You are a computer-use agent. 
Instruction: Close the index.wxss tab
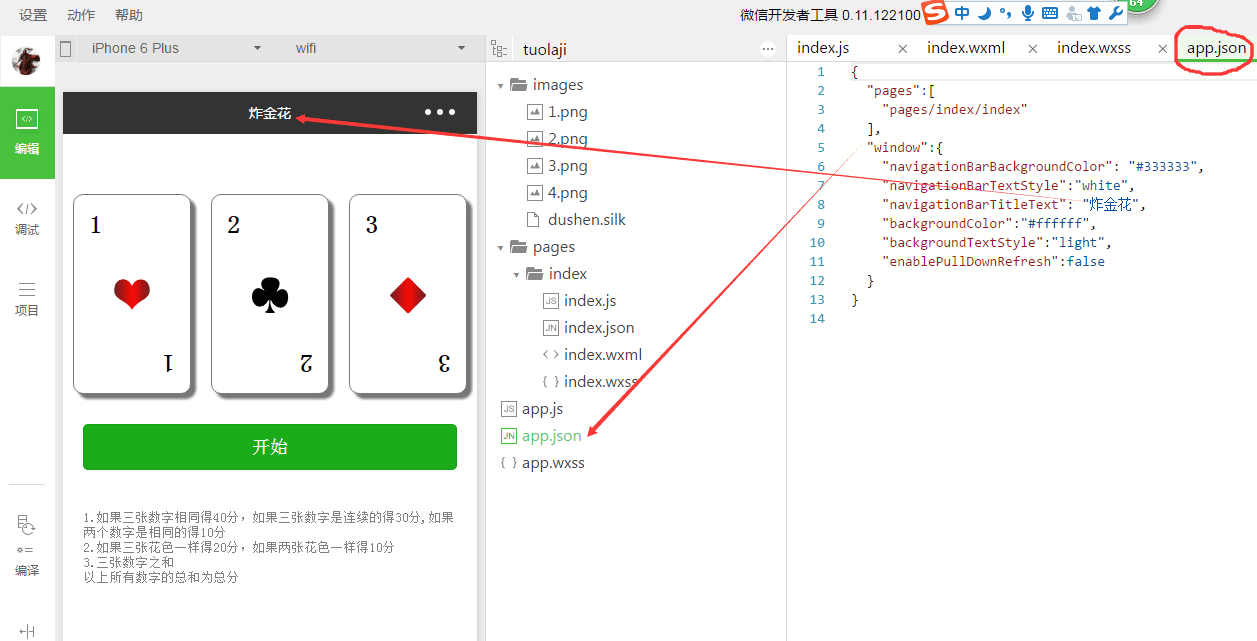click(x=1163, y=49)
